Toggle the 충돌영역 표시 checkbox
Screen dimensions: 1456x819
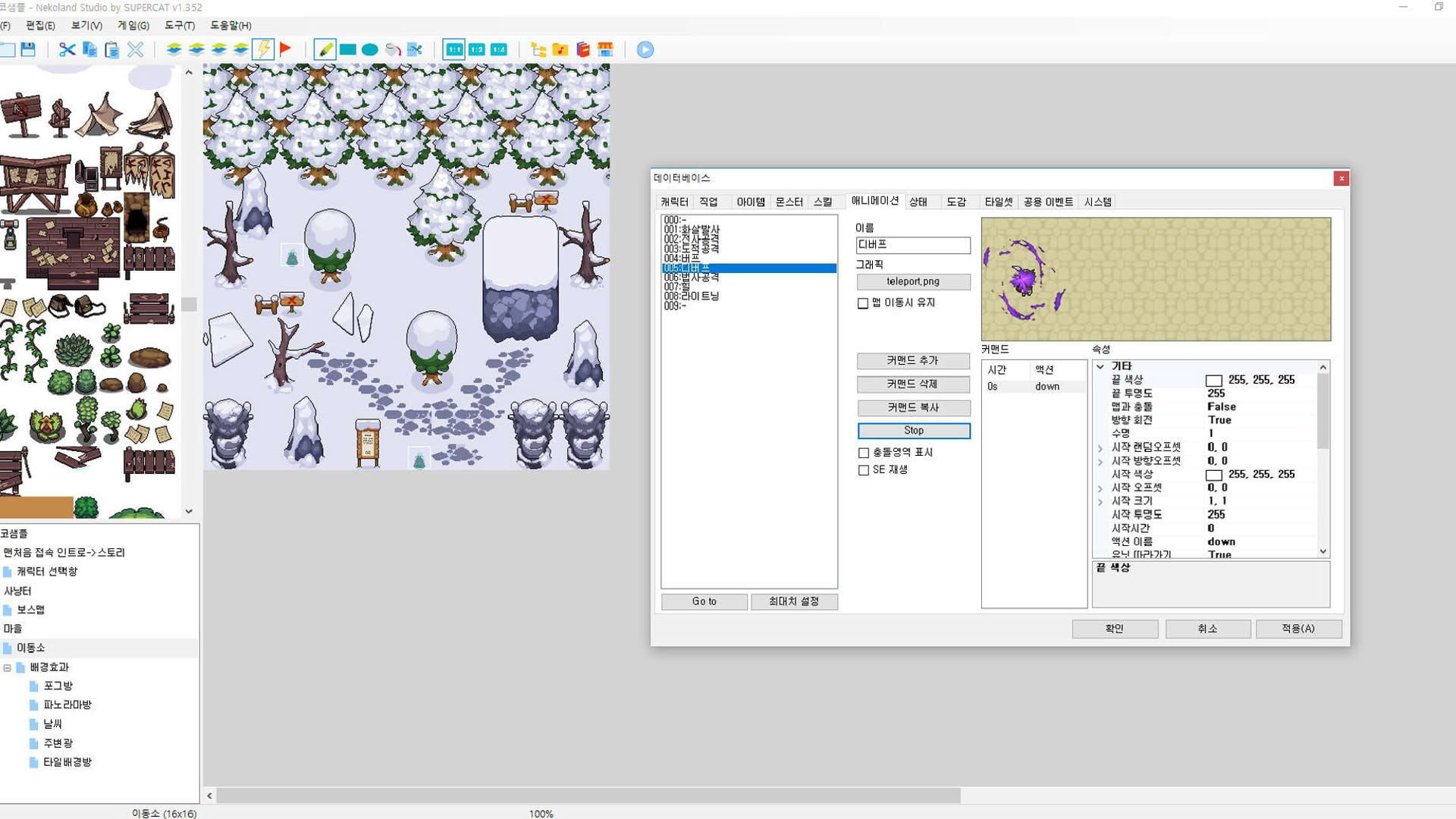[863, 453]
